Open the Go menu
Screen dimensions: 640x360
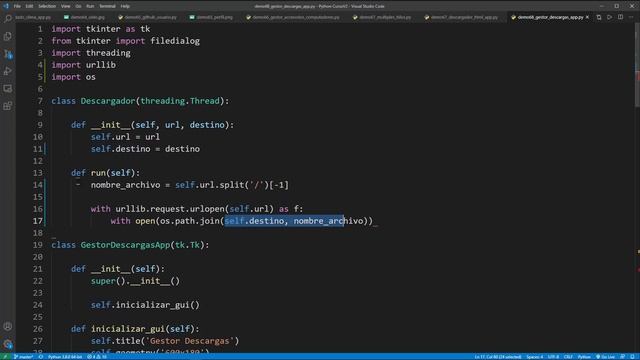click(78, 6)
